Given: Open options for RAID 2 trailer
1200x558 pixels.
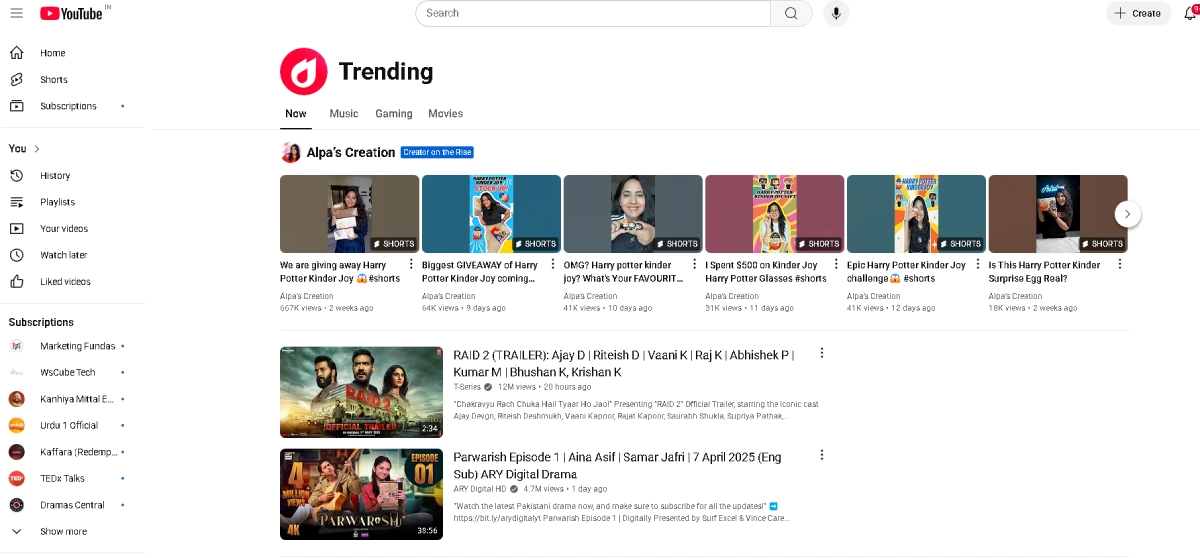Looking at the screenshot, I should tap(822, 353).
